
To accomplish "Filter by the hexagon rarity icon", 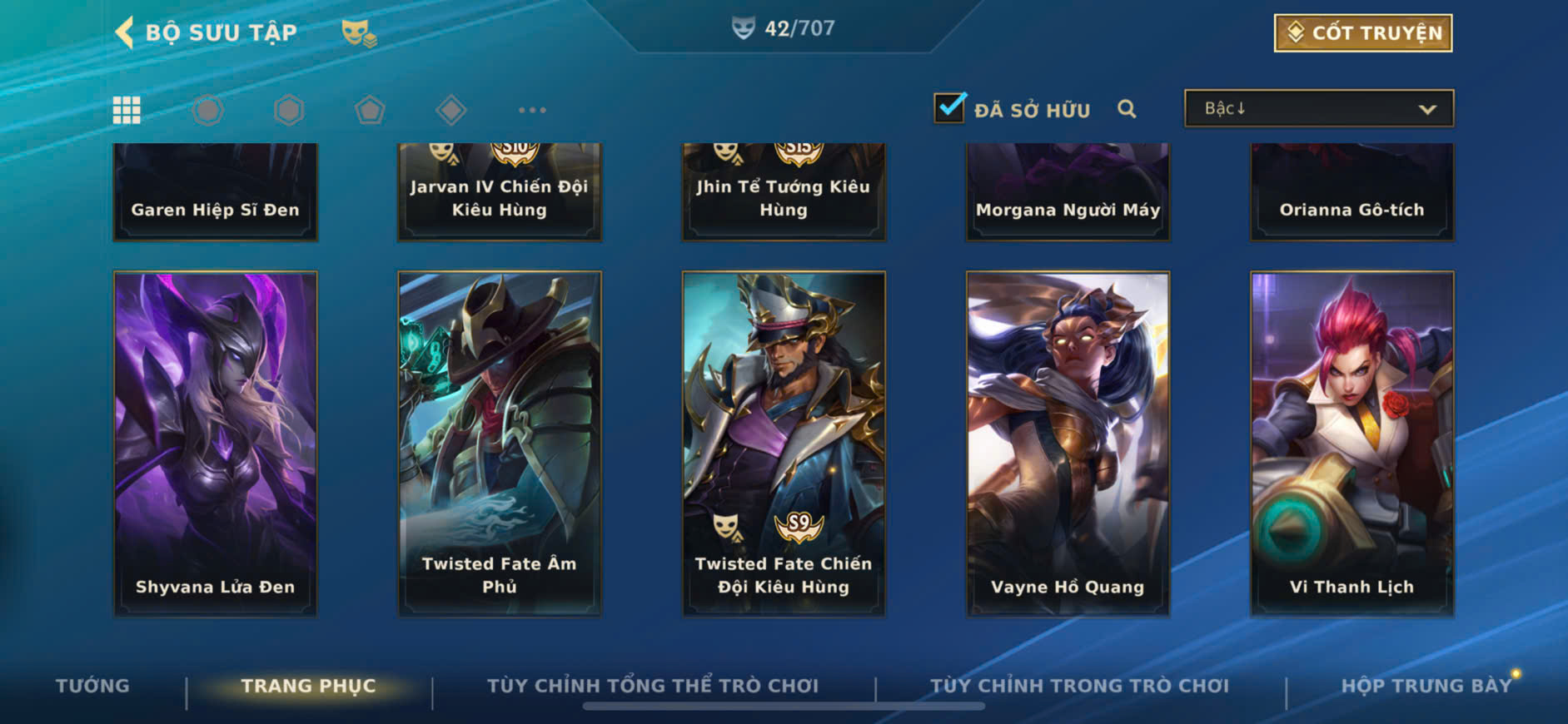I will point(289,110).
